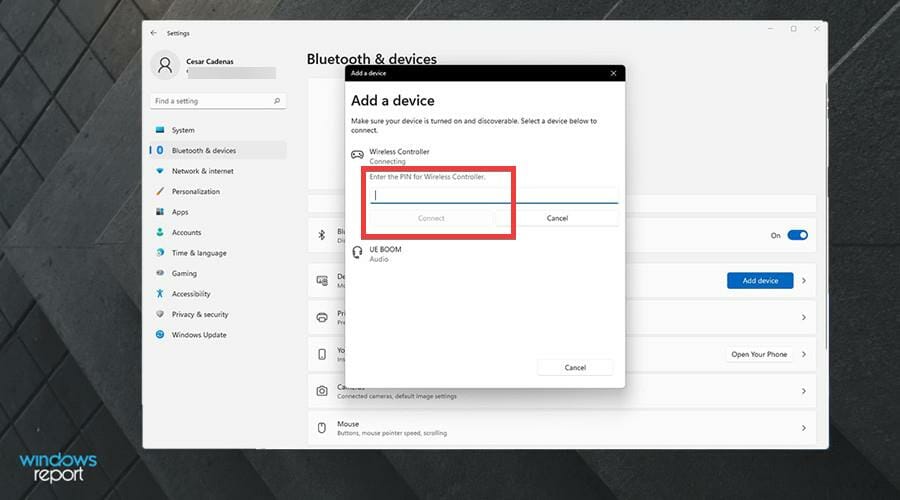Click the Cameras icon in device list
This screenshot has width=900, height=500.
(x=322, y=391)
